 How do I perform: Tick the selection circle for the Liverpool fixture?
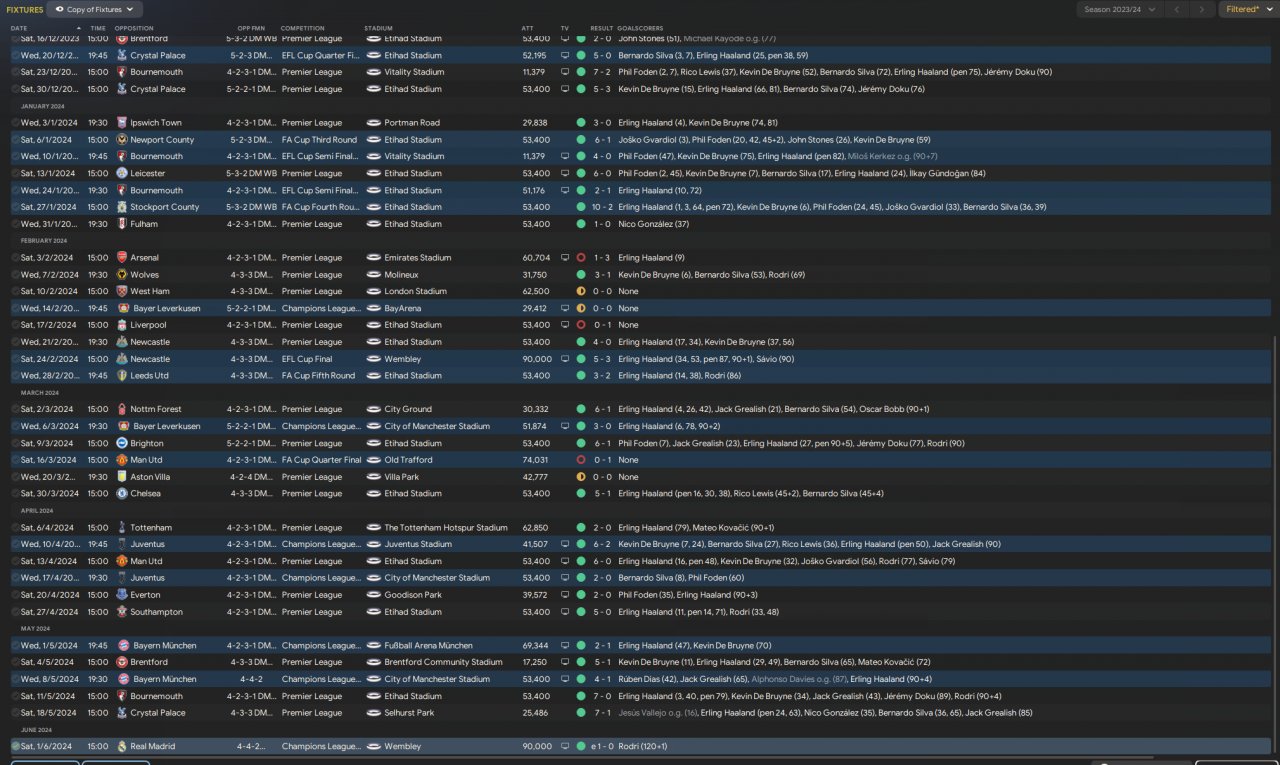(15, 325)
